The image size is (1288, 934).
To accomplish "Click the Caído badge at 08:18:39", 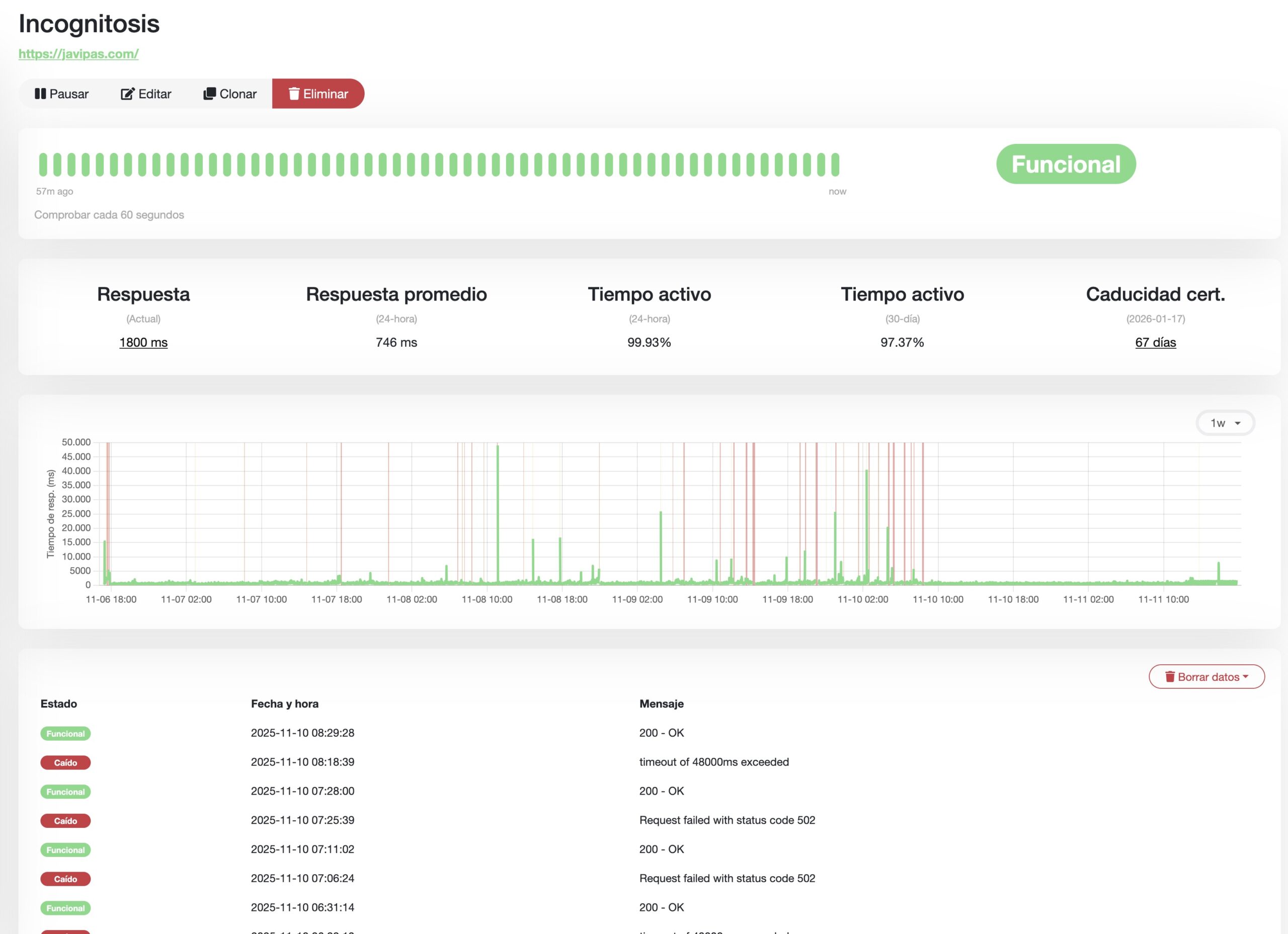I will pos(65,762).
